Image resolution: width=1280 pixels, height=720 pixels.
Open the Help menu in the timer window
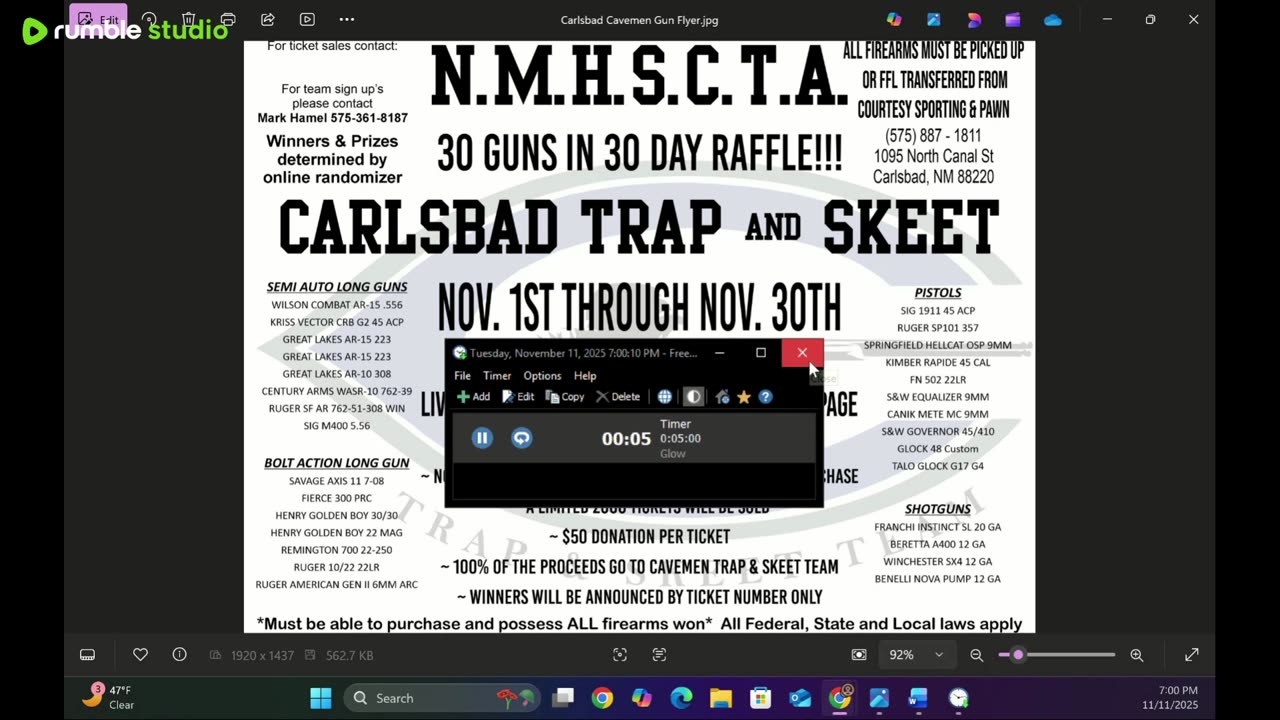(x=585, y=376)
